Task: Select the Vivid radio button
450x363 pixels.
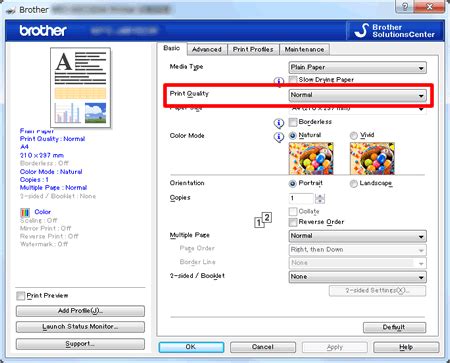Action: pyautogui.click(x=354, y=136)
